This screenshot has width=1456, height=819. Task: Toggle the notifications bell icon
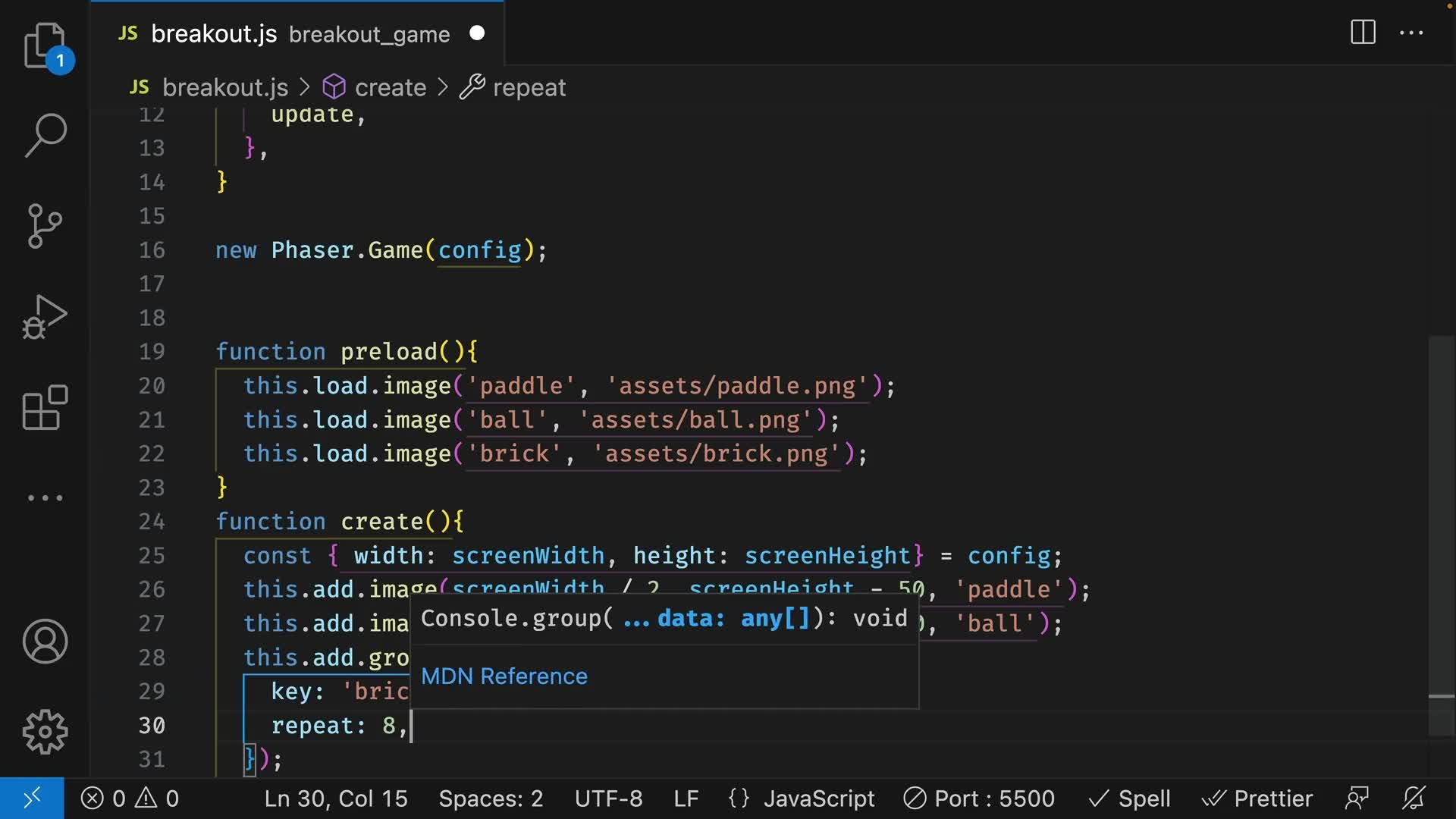click(x=1414, y=799)
